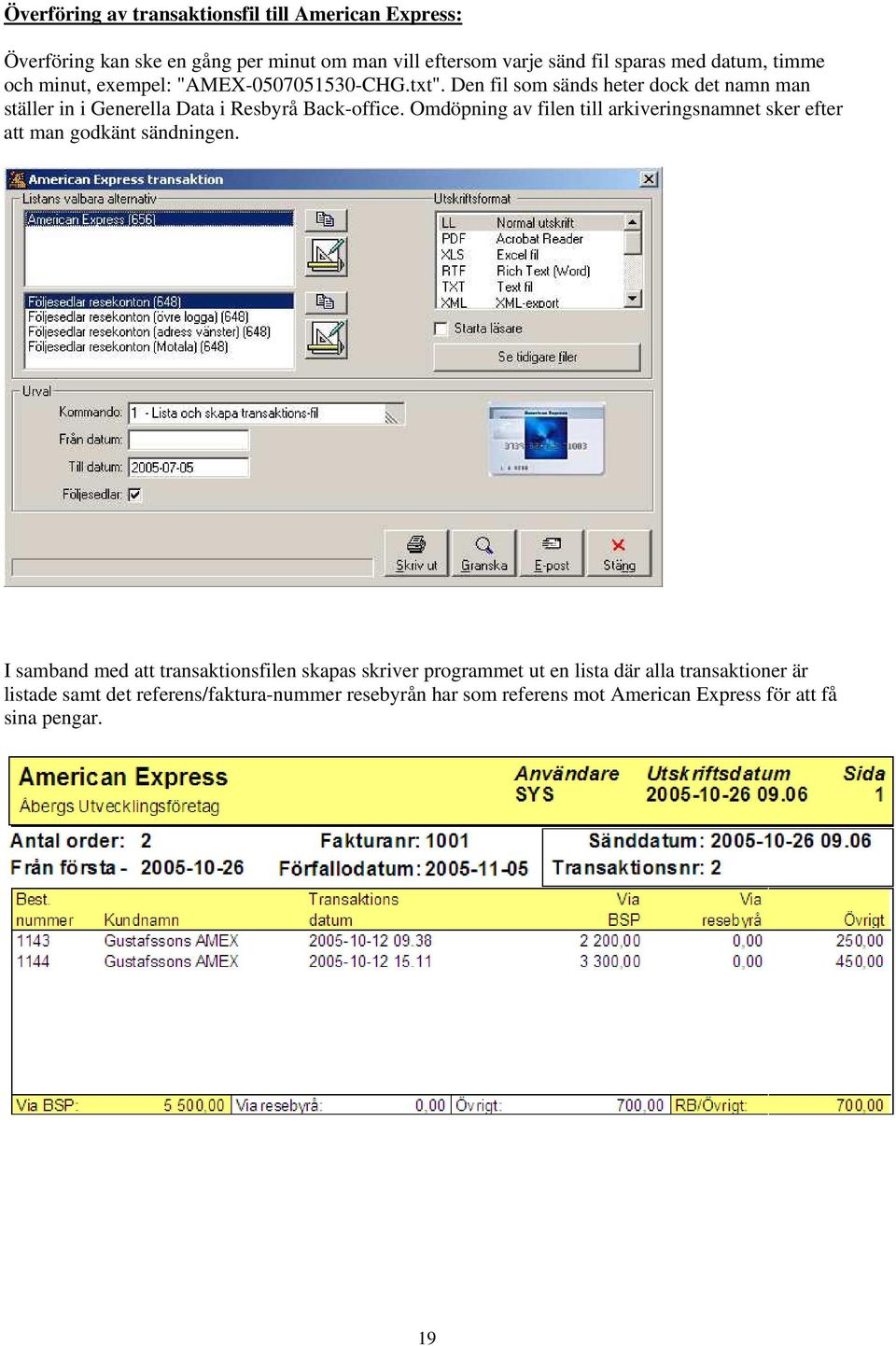Viewport: 896px width, 1346px height.
Task: Click Se tidigare filer button
Action: click(537, 357)
